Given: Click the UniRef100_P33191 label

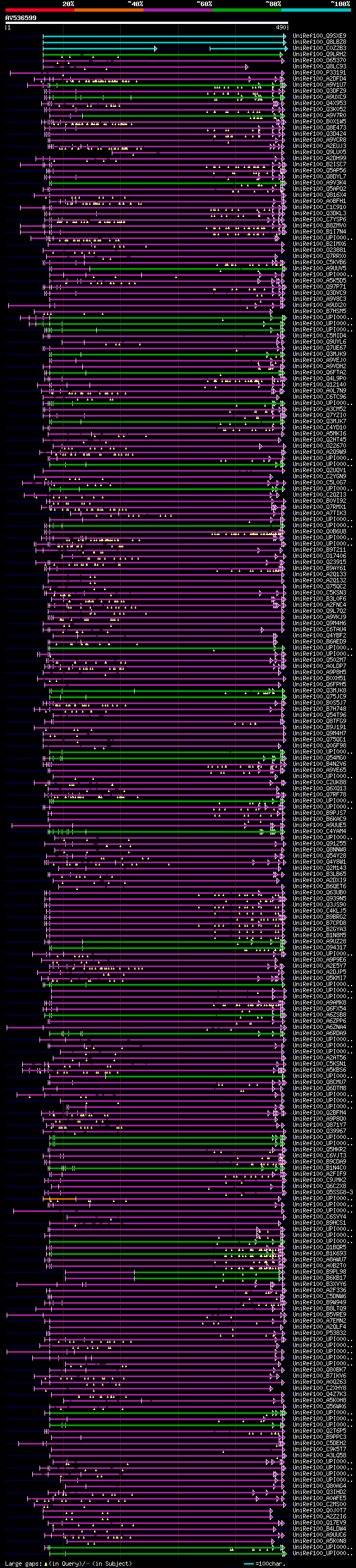Looking at the screenshot, I should click(x=319, y=72).
